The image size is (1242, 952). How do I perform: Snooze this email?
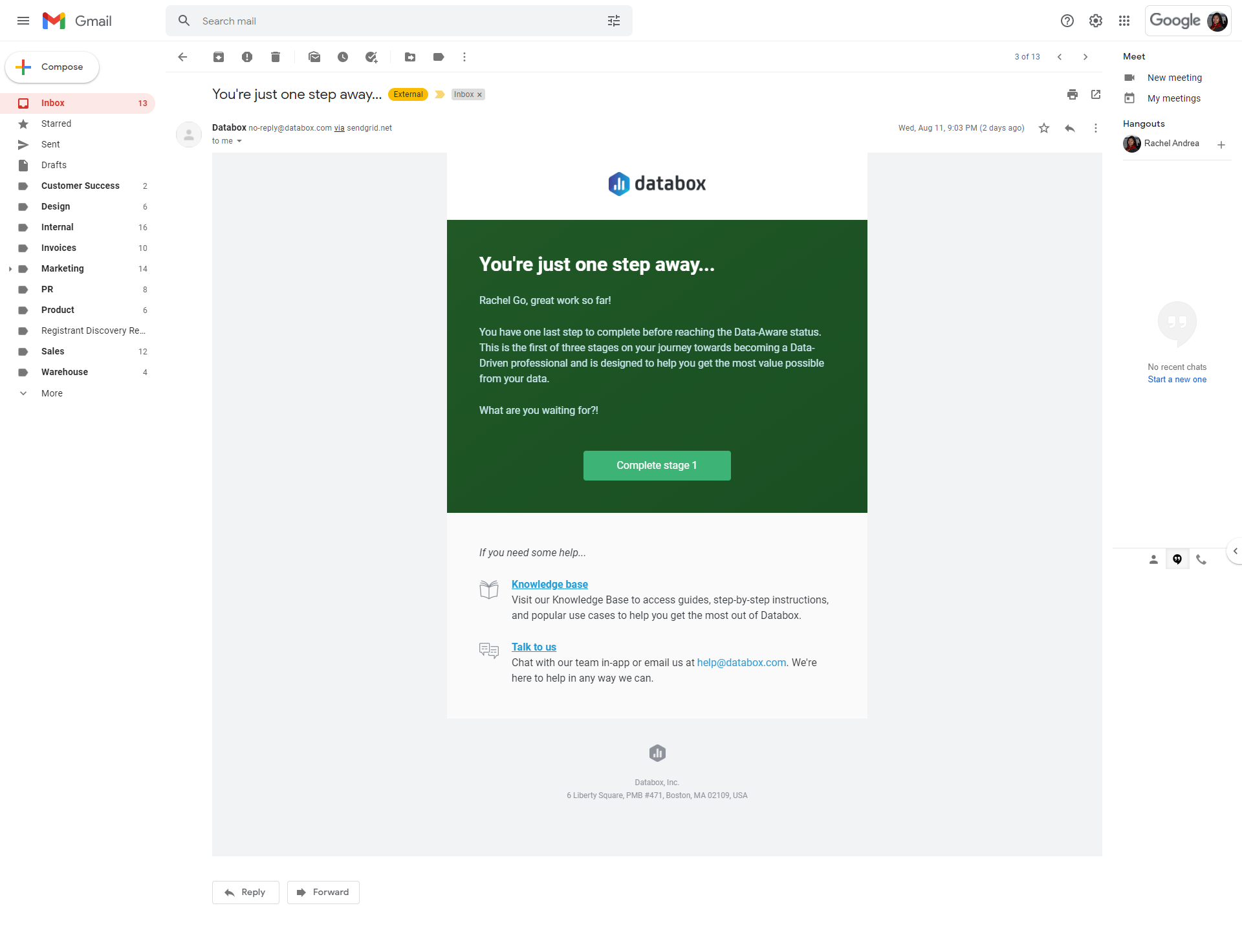point(343,57)
